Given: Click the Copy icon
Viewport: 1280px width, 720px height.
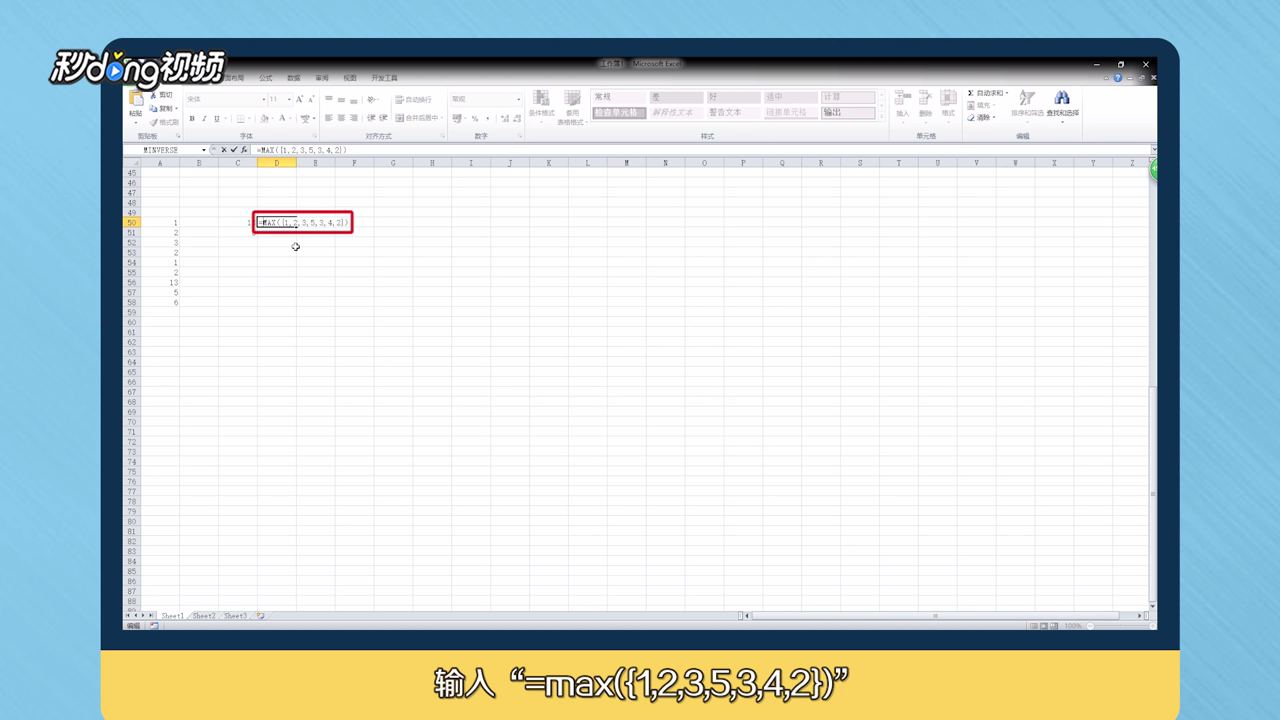Looking at the screenshot, I should [153, 108].
